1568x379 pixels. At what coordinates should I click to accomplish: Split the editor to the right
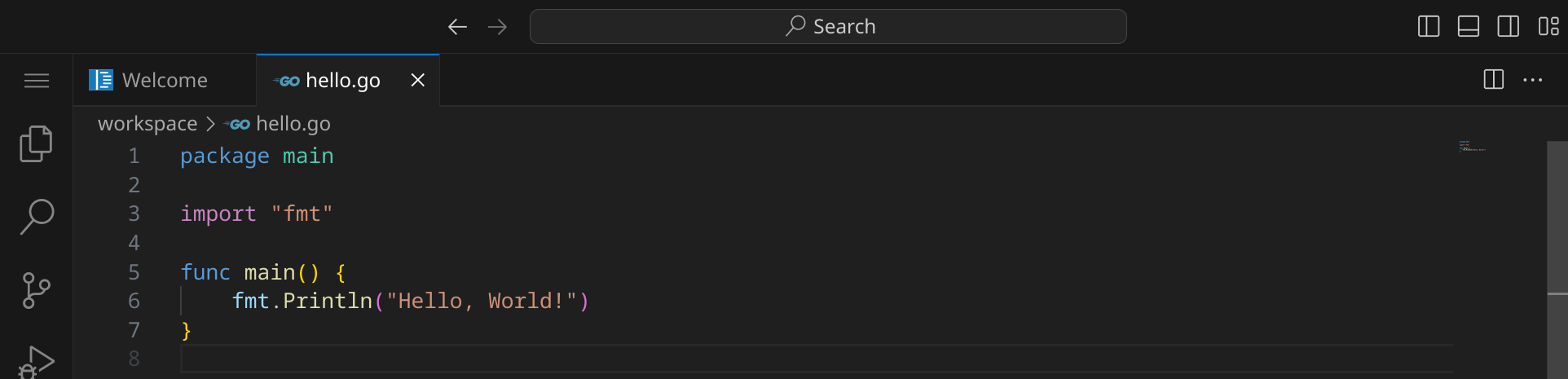(1493, 80)
